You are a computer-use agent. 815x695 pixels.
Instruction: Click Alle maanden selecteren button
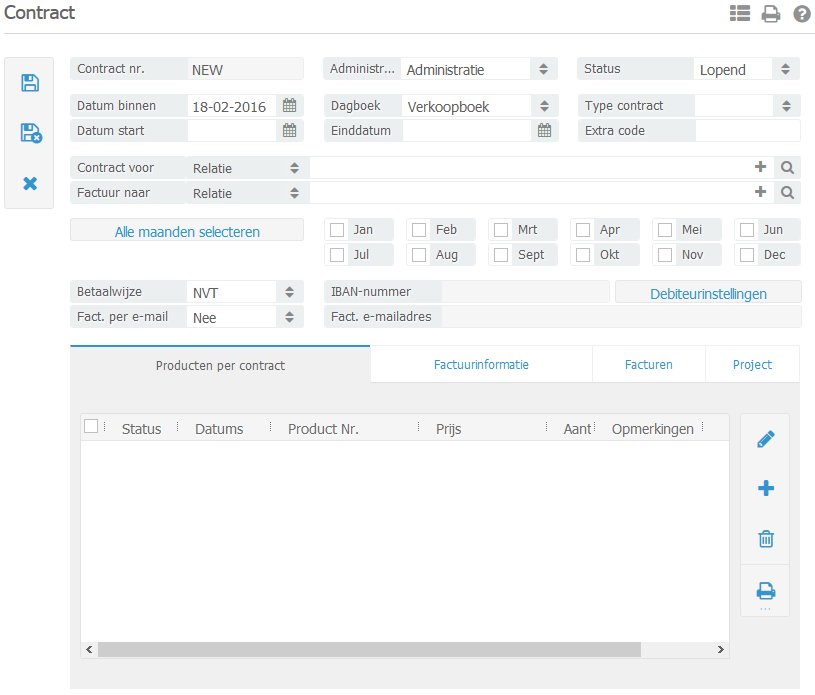point(187,231)
